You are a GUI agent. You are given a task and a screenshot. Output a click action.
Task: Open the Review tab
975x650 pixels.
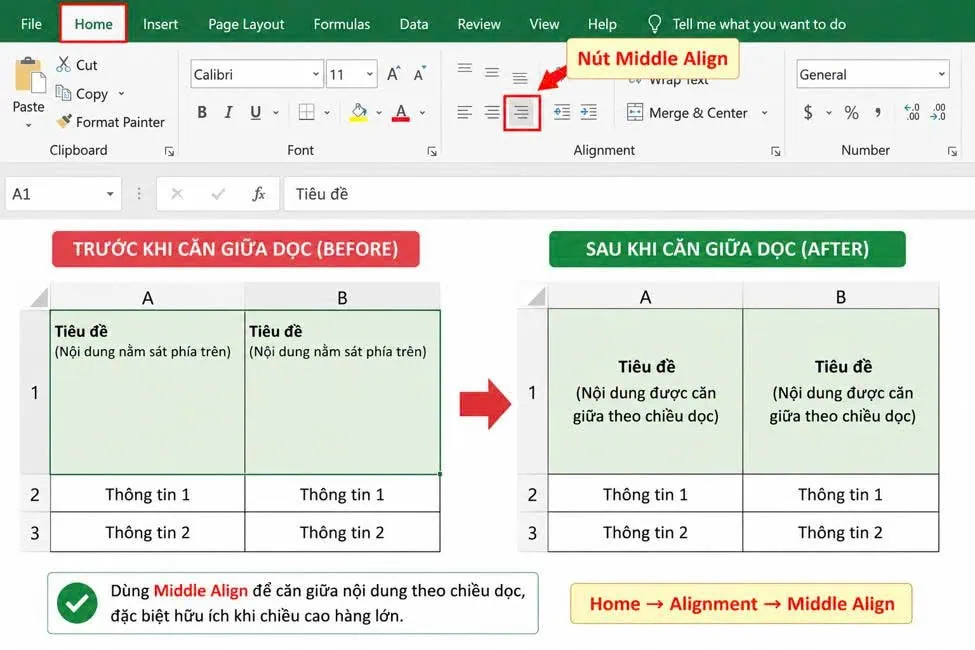(x=479, y=24)
